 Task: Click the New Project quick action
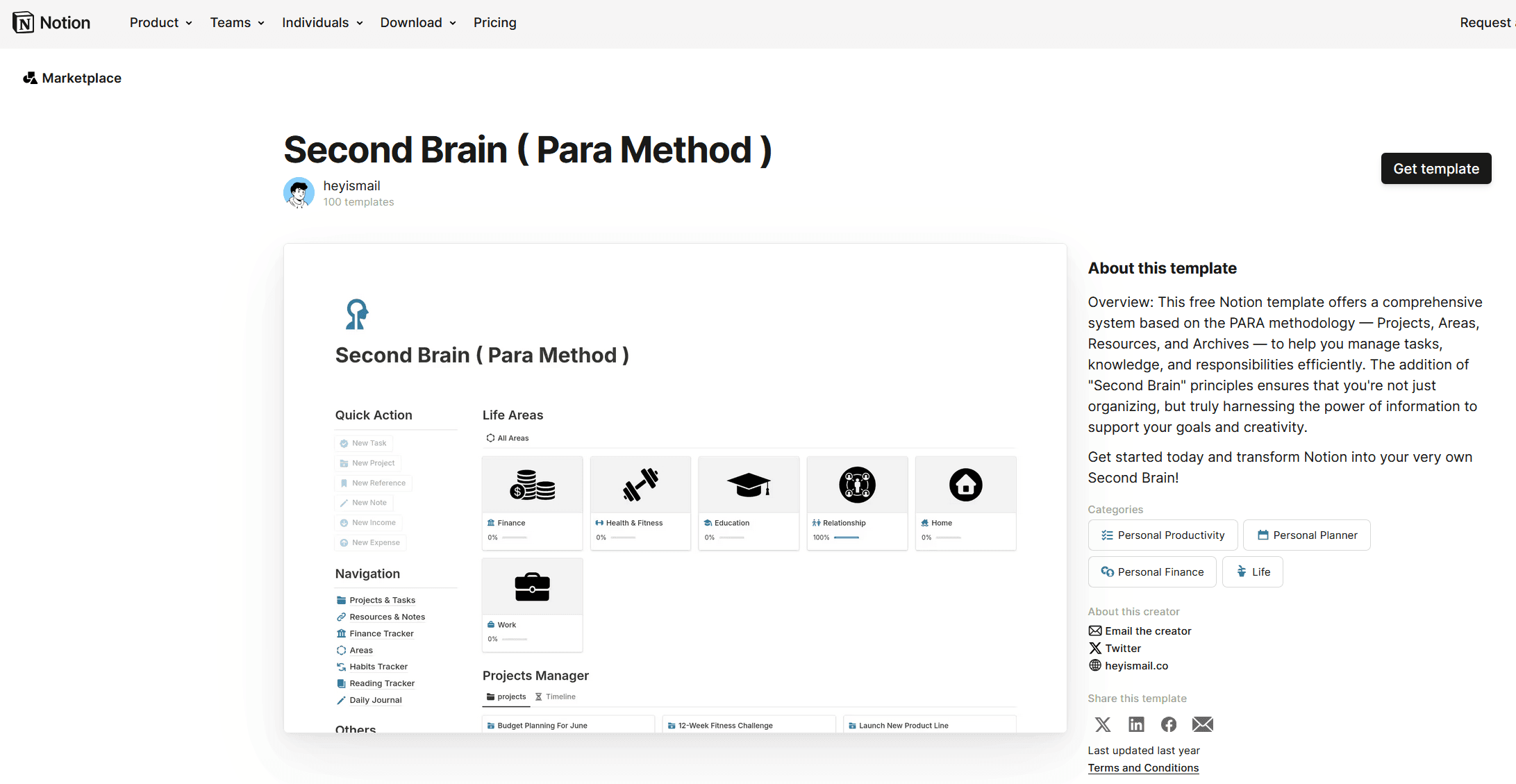point(367,463)
